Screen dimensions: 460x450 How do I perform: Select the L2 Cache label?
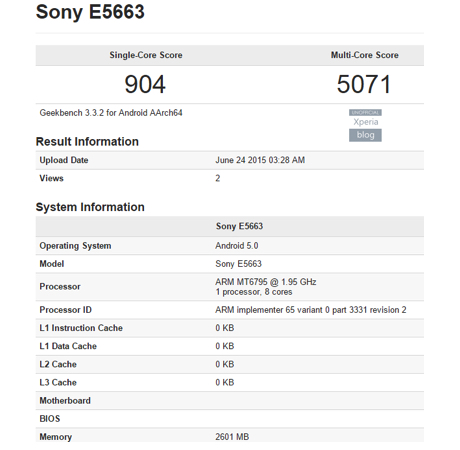pyautogui.click(x=58, y=364)
